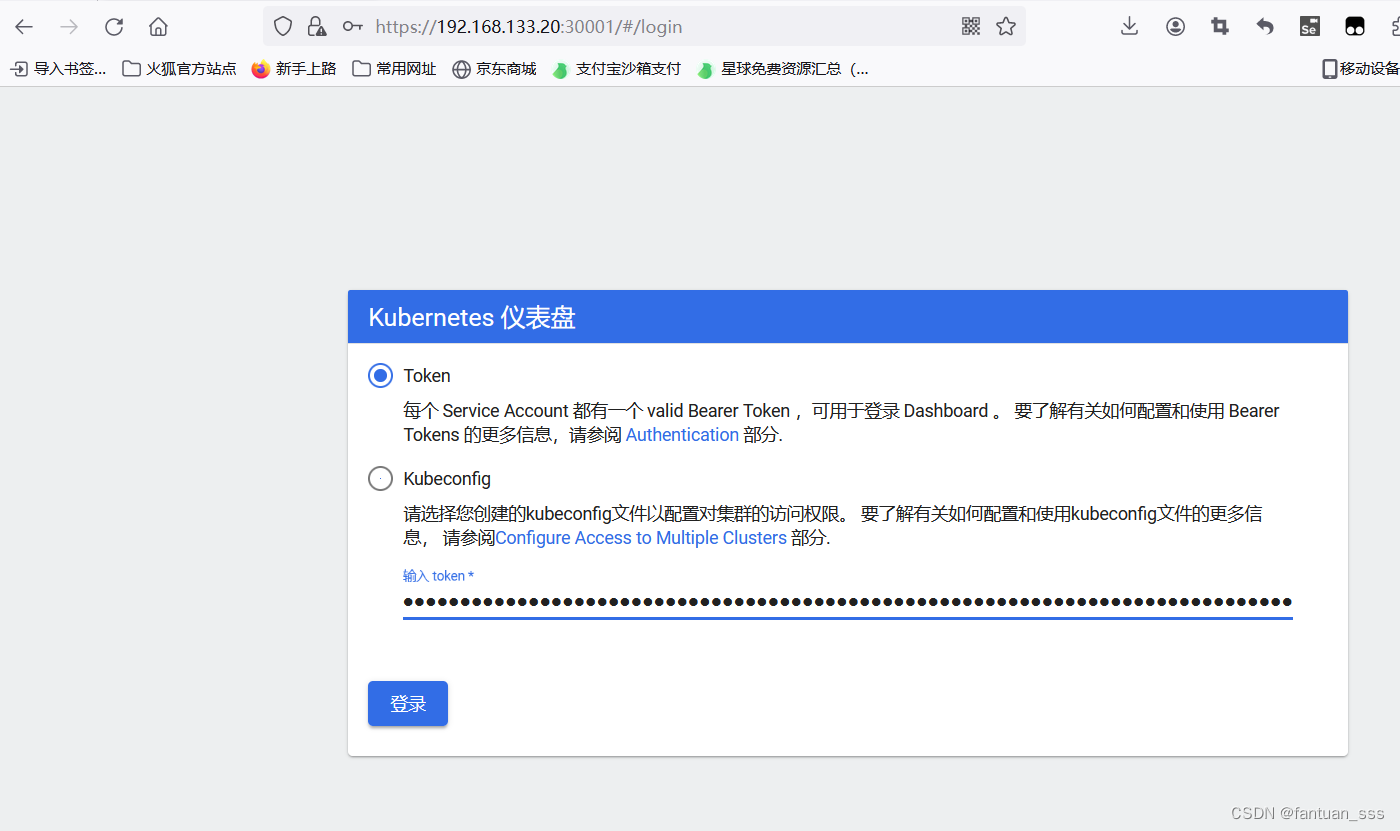Click the browser forward arrow
Image resolution: width=1400 pixels, height=831 pixels.
point(69,27)
